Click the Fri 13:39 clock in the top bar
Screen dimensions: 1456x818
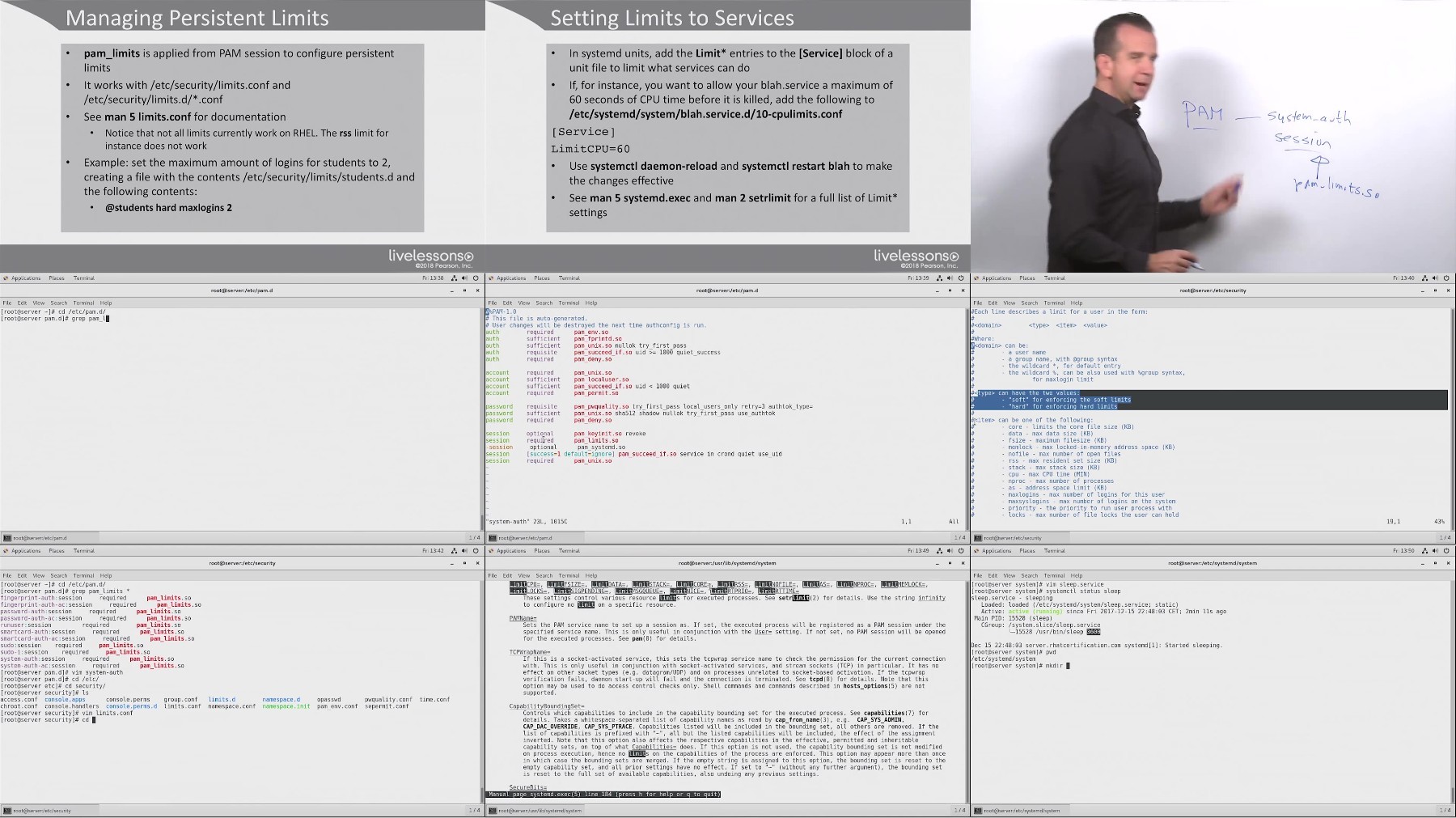click(x=918, y=278)
